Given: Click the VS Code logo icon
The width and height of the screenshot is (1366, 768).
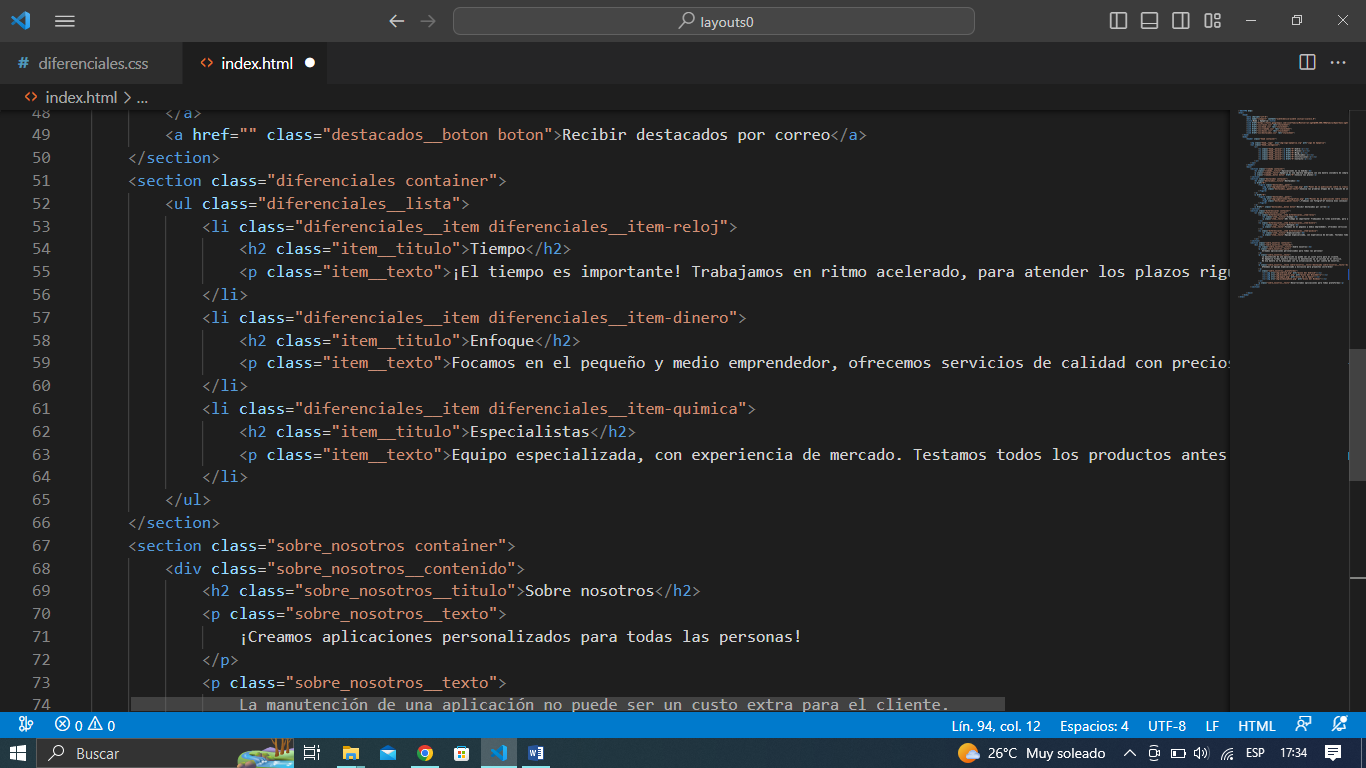Looking at the screenshot, I should click(20, 21).
